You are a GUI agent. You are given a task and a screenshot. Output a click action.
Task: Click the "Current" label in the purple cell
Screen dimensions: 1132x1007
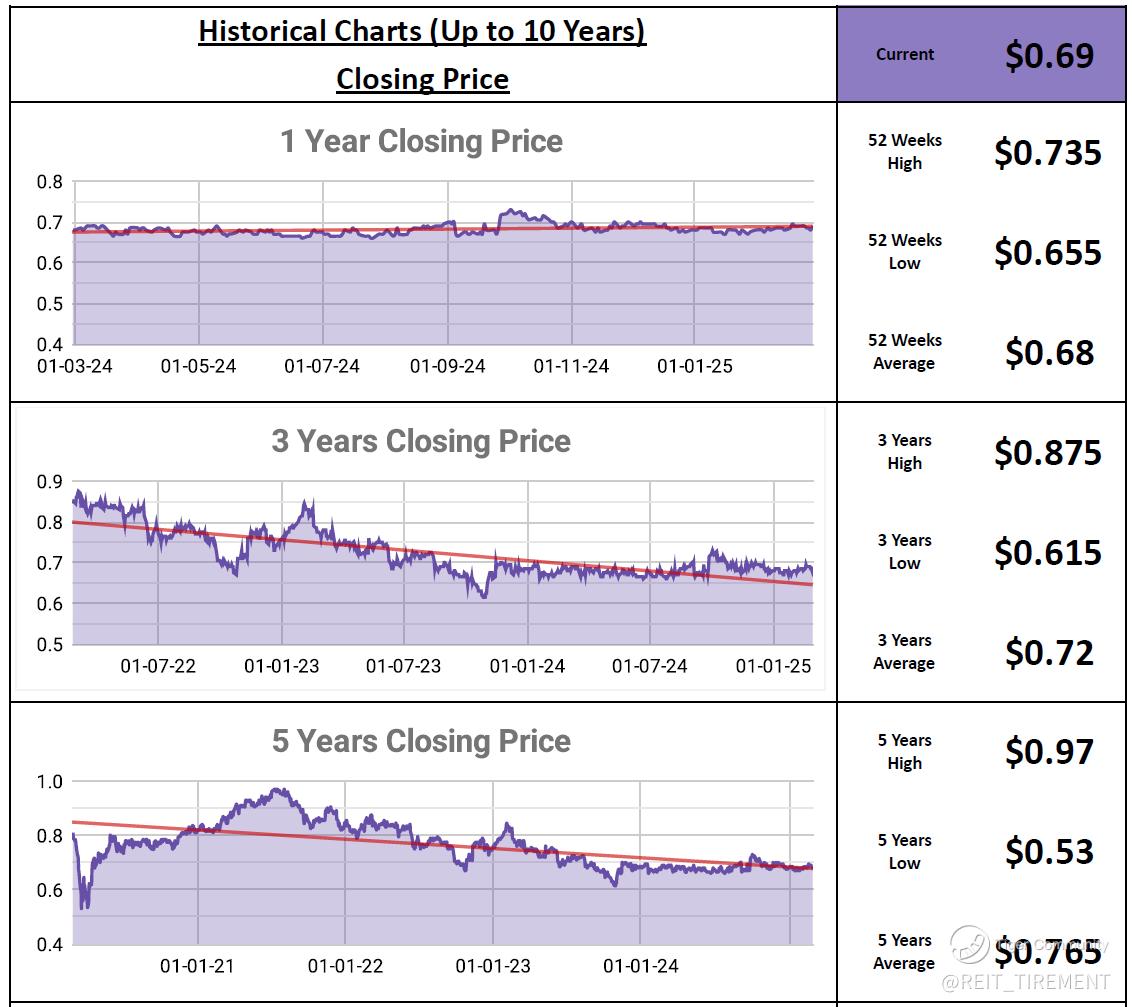(x=905, y=55)
